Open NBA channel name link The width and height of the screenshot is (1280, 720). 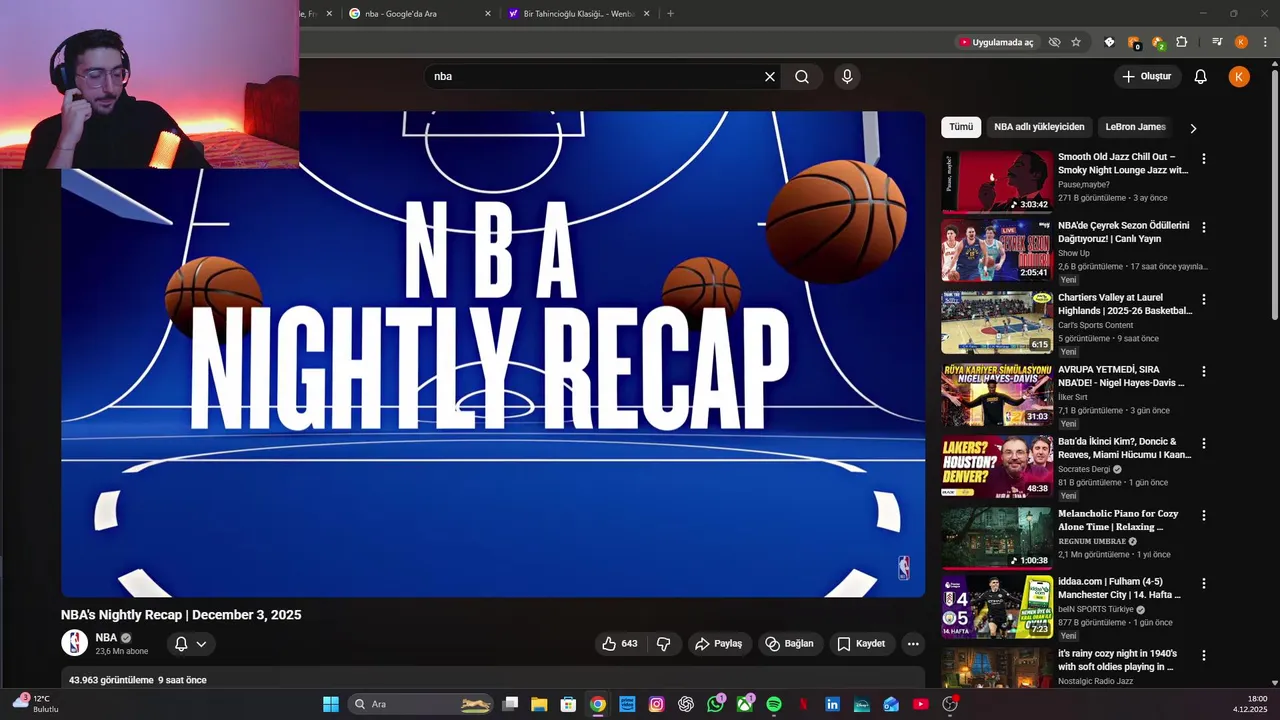coord(106,638)
